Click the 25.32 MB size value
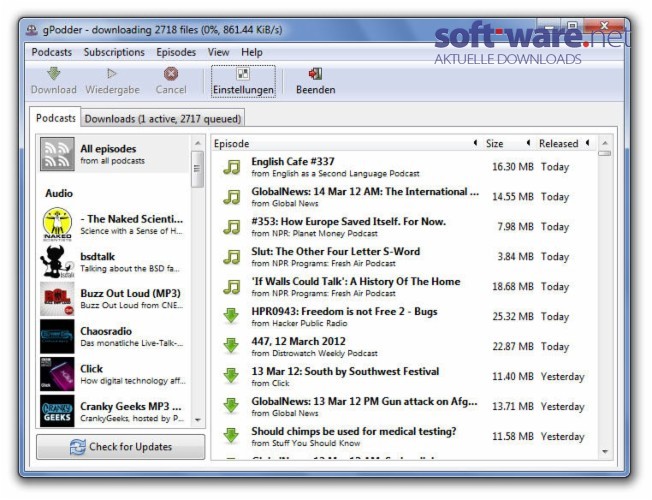 (513, 317)
